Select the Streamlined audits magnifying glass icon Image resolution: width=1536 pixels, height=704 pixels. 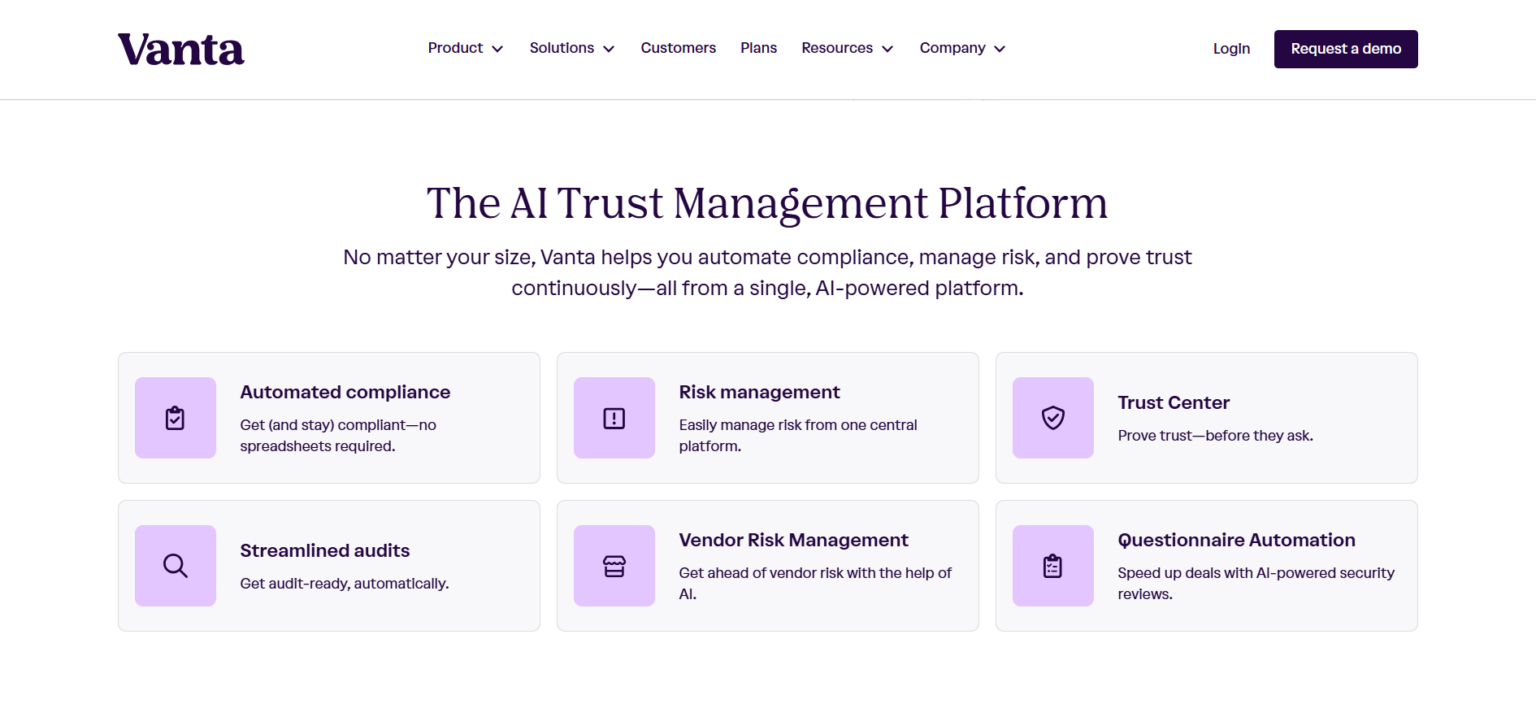[x=175, y=566]
